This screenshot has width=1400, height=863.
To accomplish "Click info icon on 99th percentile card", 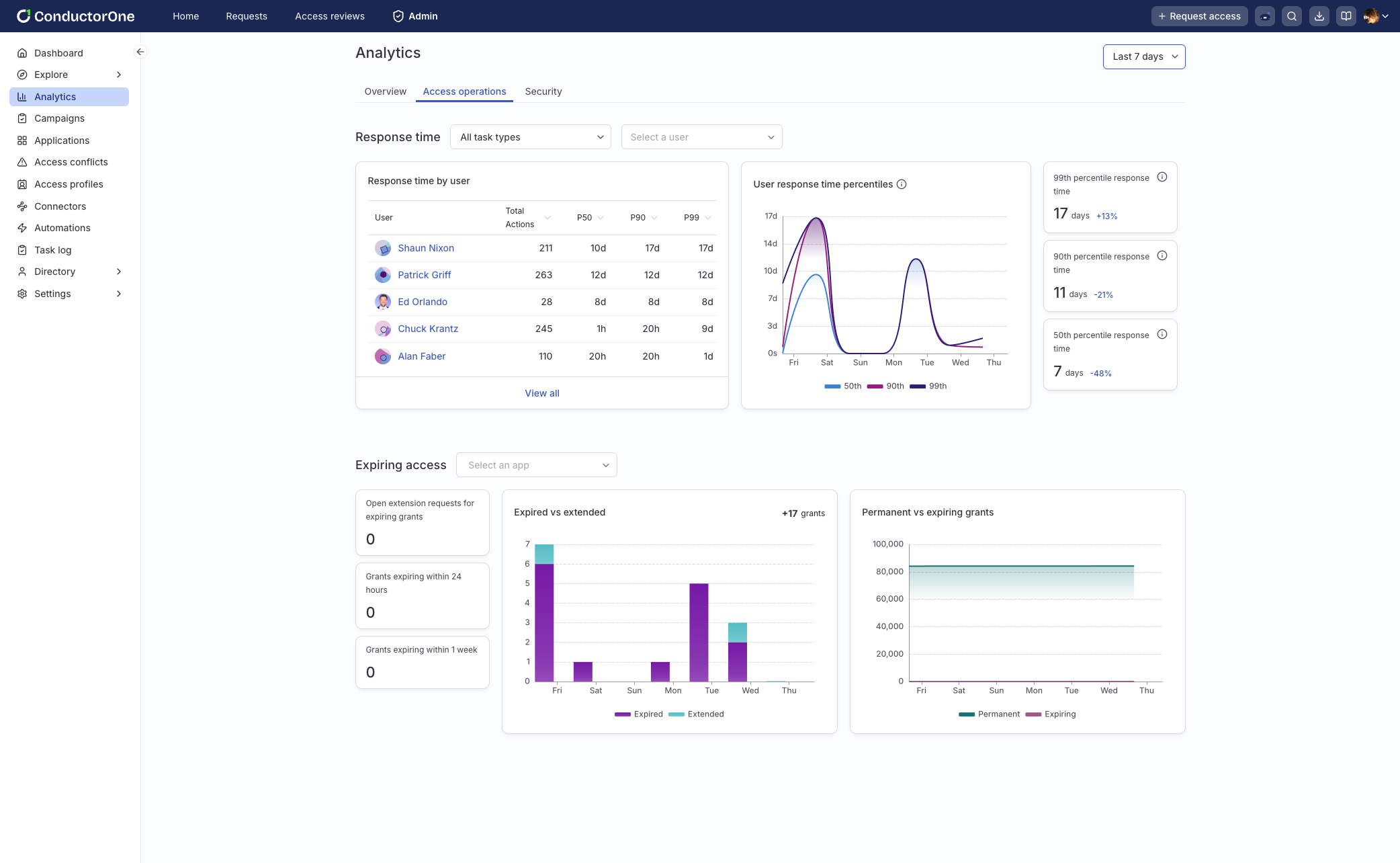I will pos(1162,177).
